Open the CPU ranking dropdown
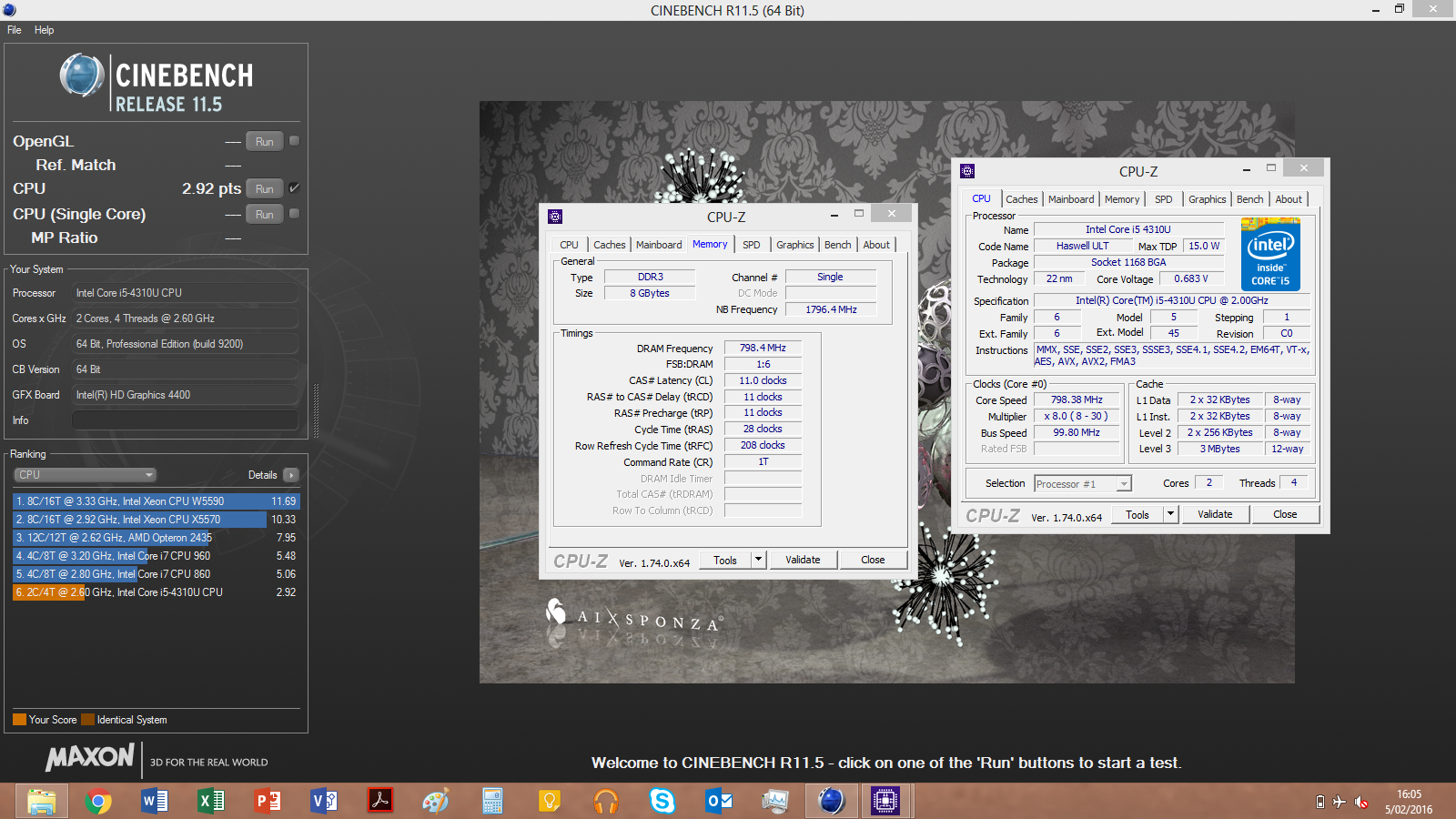Viewport: 1456px width, 819px height. [85, 475]
